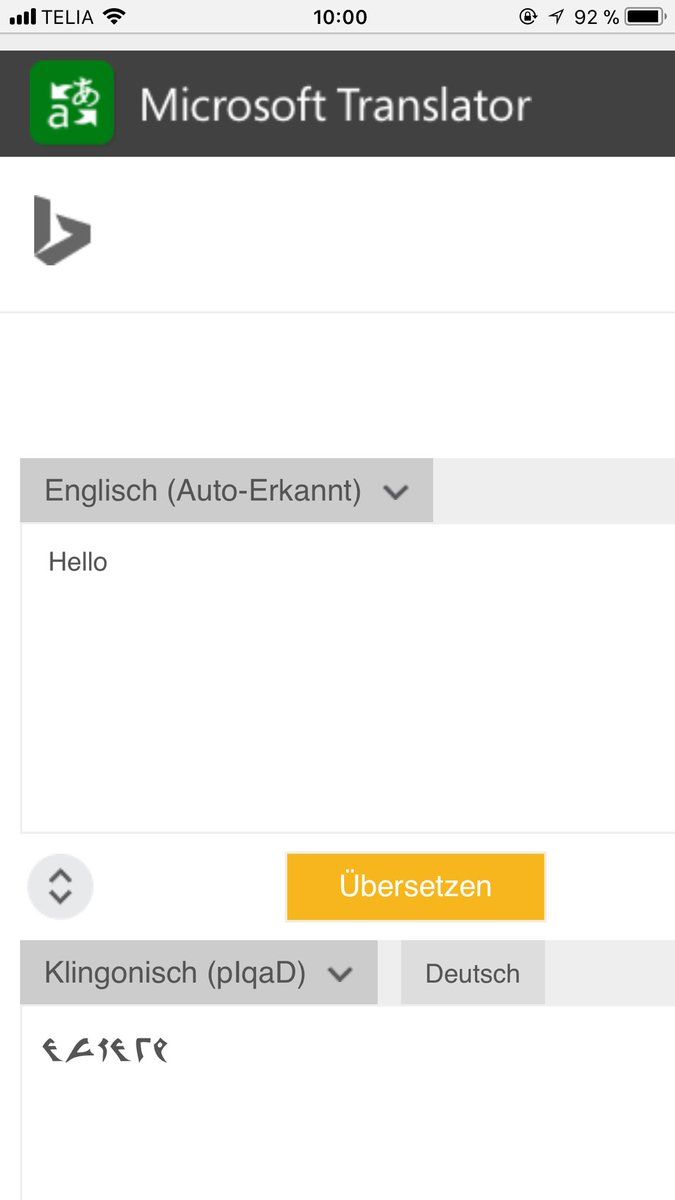The height and width of the screenshot is (1200, 675).
Task: Tap the 10:00 clock in status bar
Action: (340, 17)
